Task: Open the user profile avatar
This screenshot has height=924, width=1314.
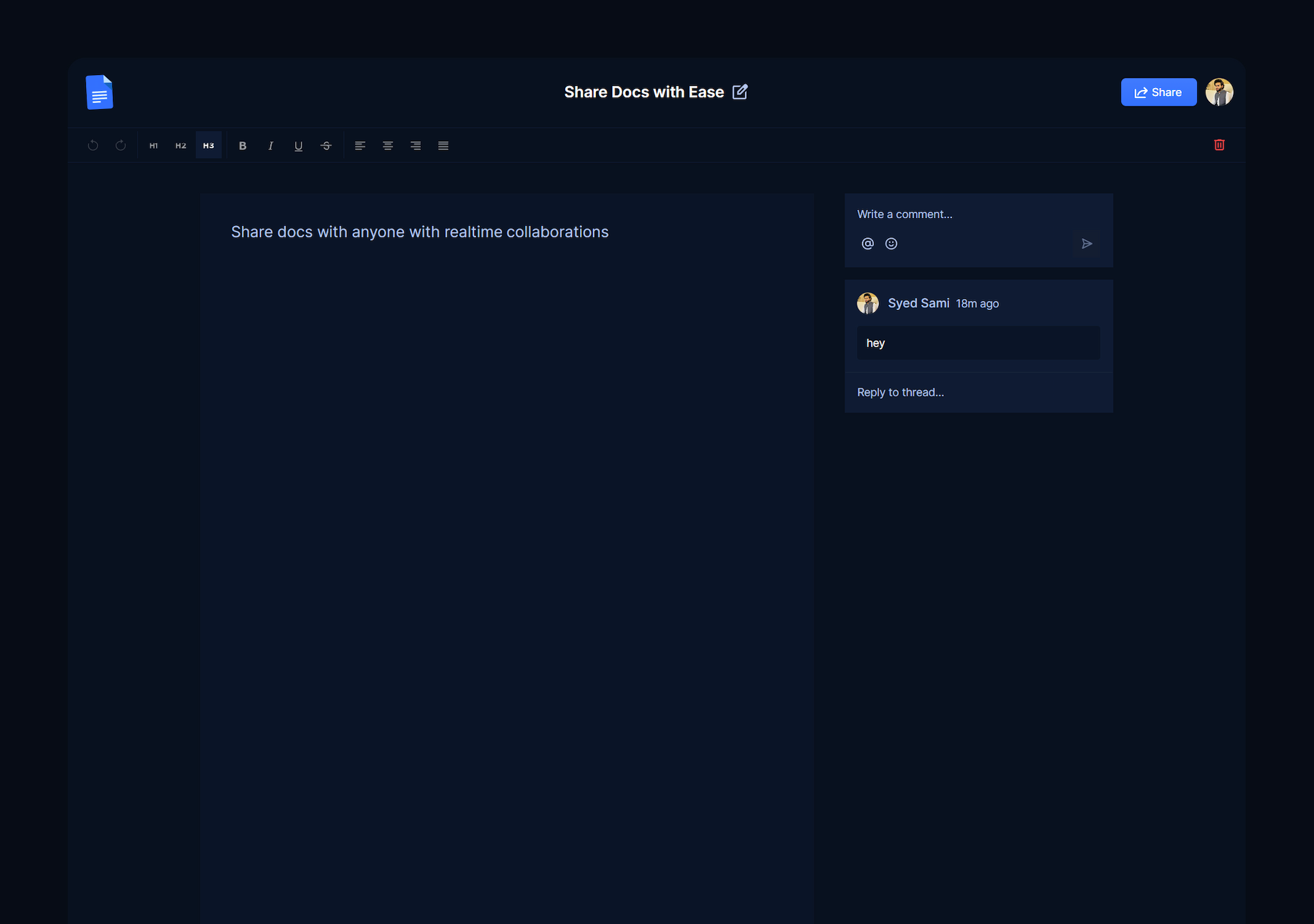Action: pos(1219,92)
